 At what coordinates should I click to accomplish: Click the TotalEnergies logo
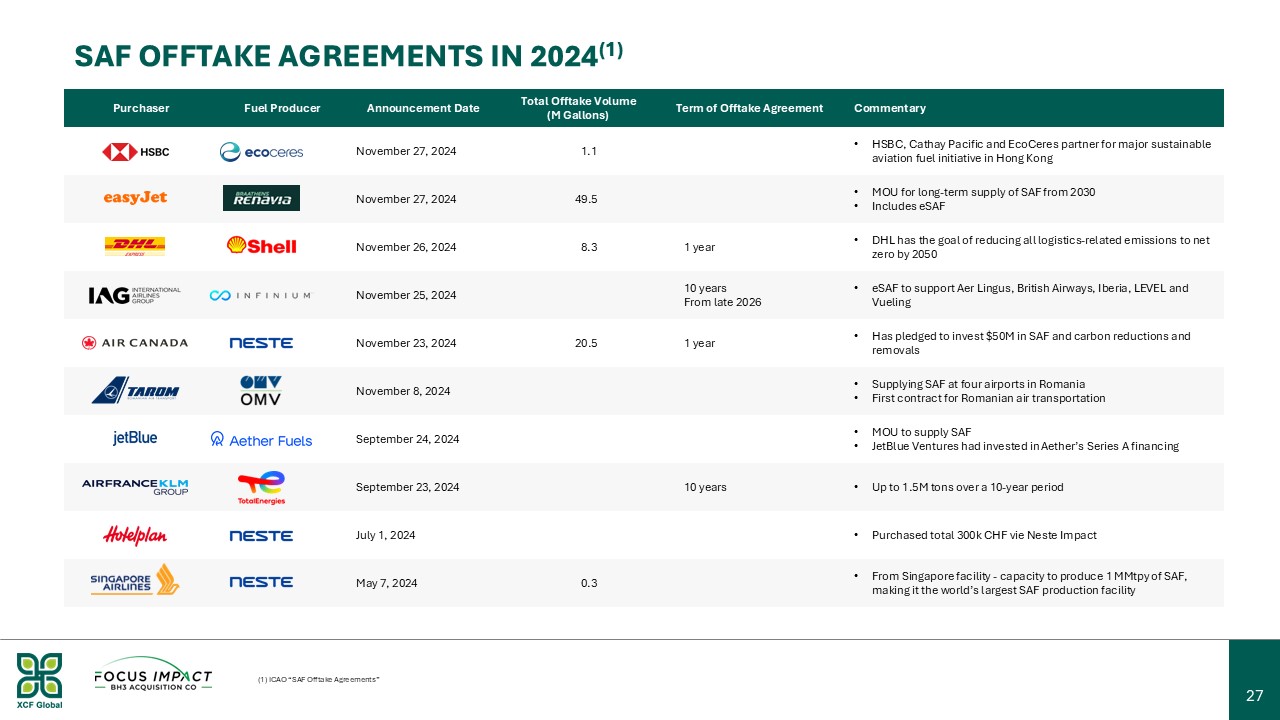point(261,487)
